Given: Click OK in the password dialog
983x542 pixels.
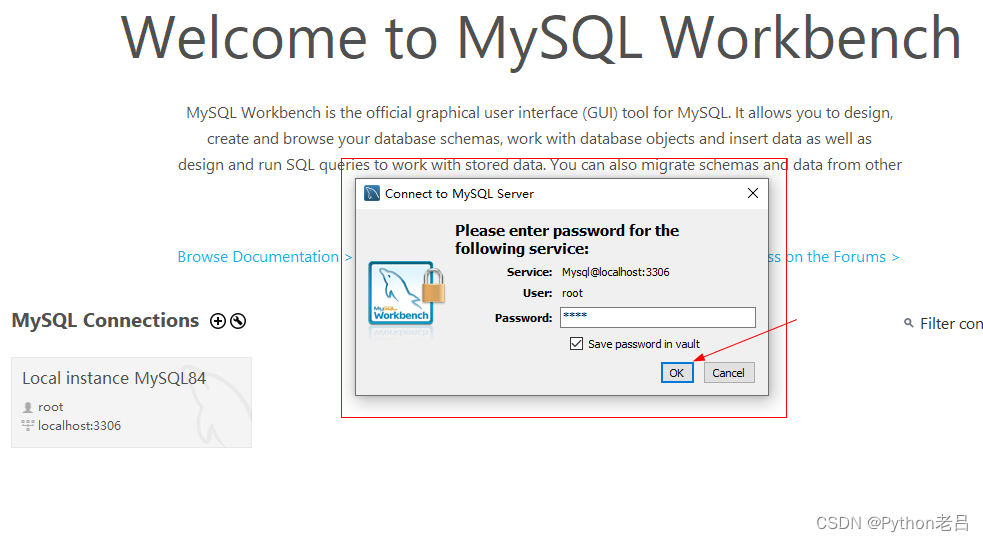Looking at the screenshot, I should point(677,373).
